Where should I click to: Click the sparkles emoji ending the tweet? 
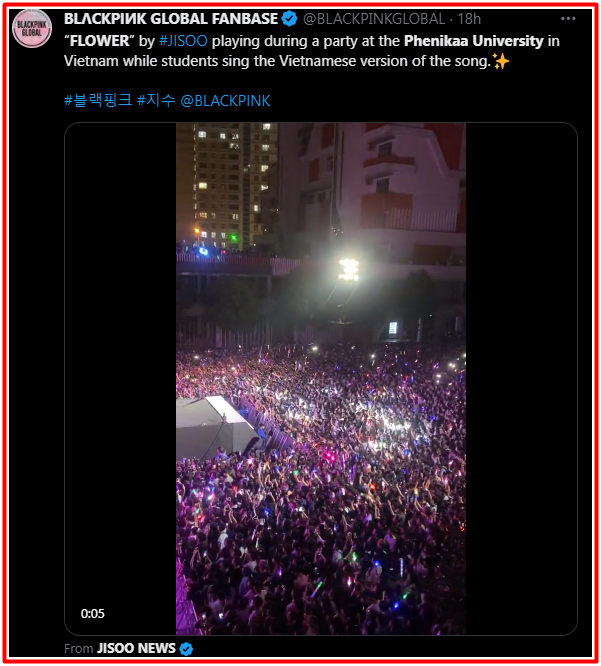501,61
